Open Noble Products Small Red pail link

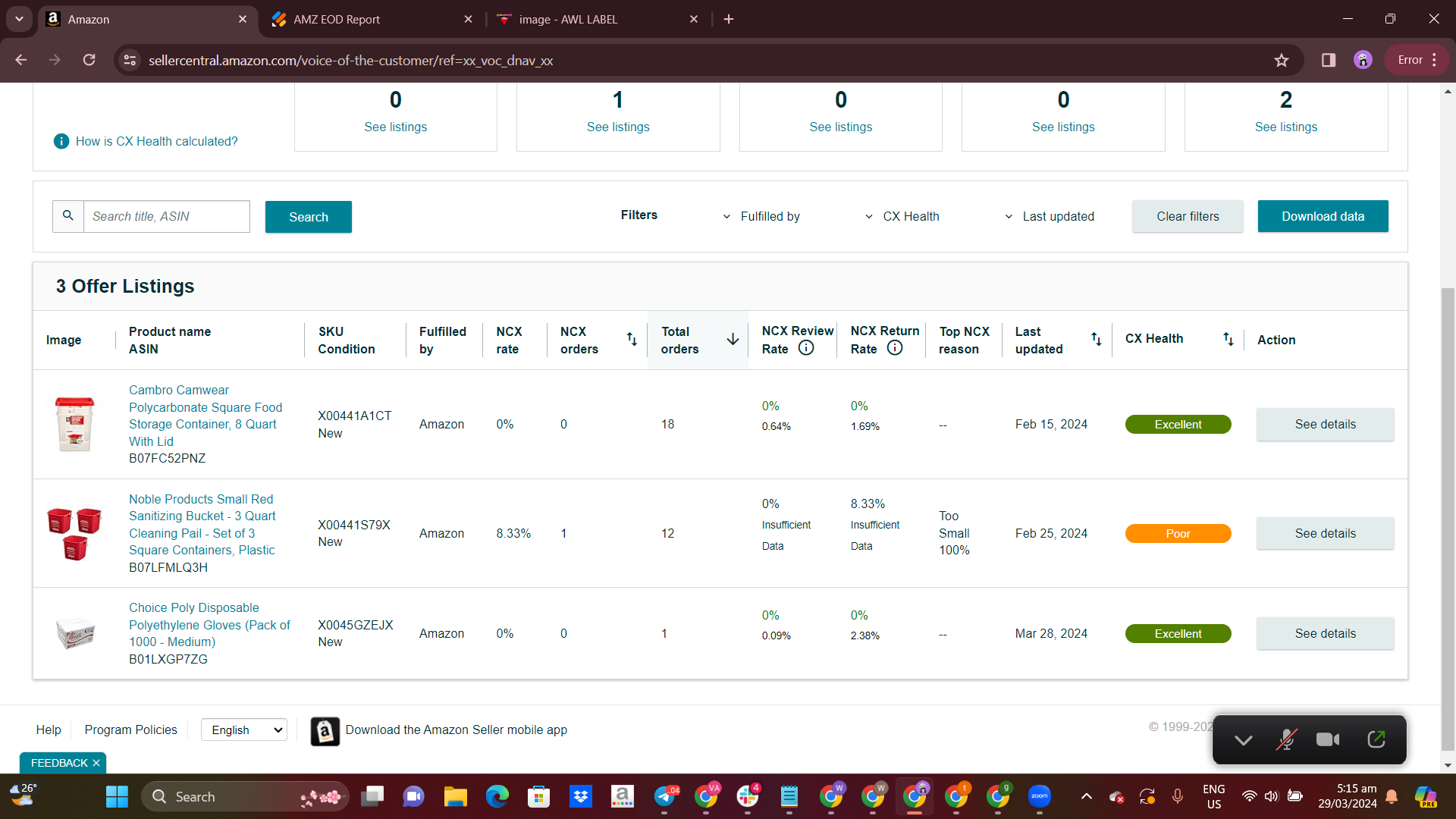pos(202,524)
